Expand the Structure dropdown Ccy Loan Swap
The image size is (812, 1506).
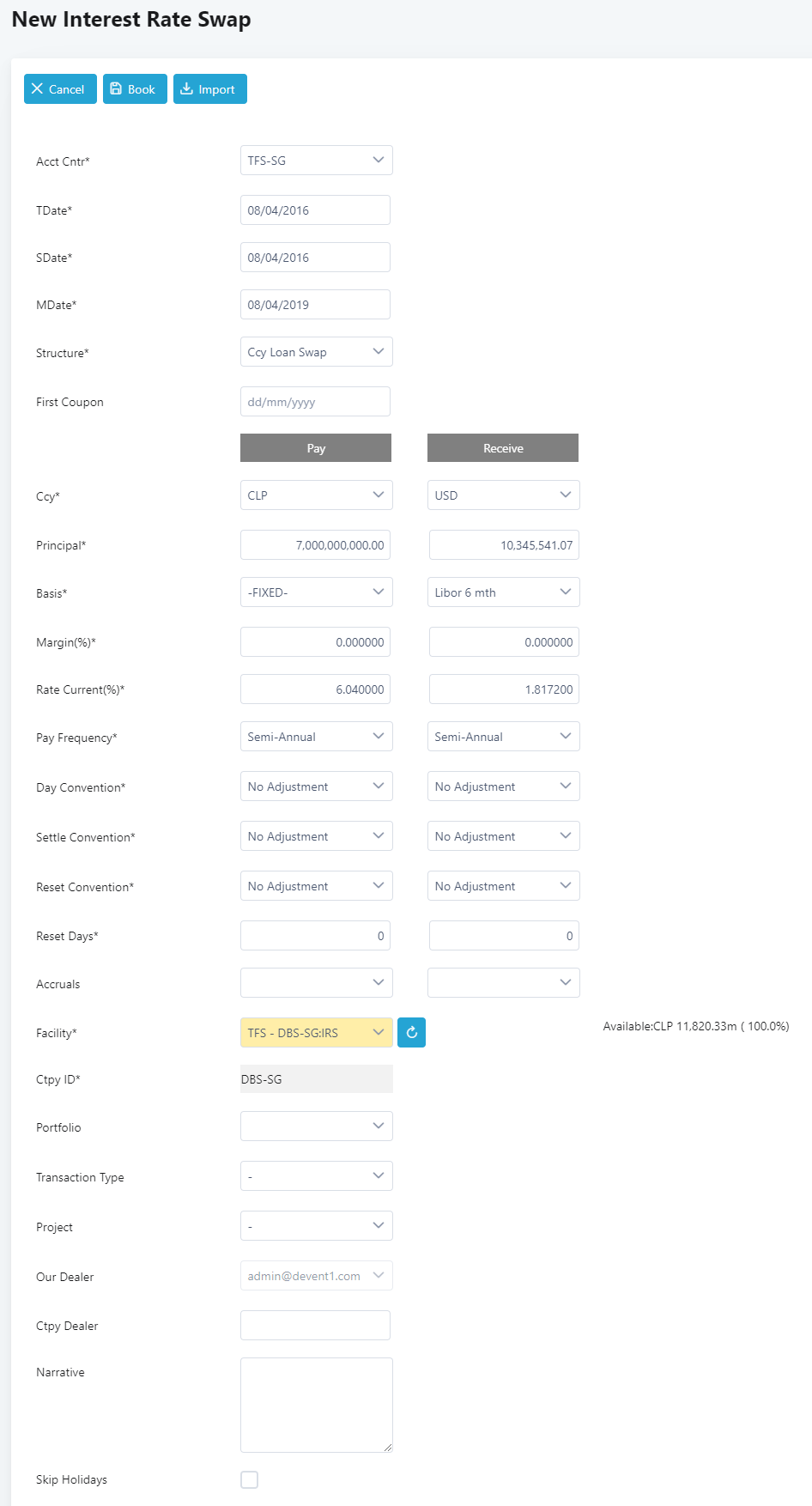317,352
